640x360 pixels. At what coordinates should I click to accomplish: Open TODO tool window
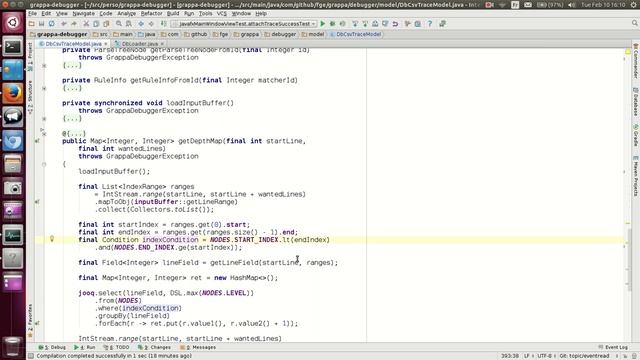[116, 347]
